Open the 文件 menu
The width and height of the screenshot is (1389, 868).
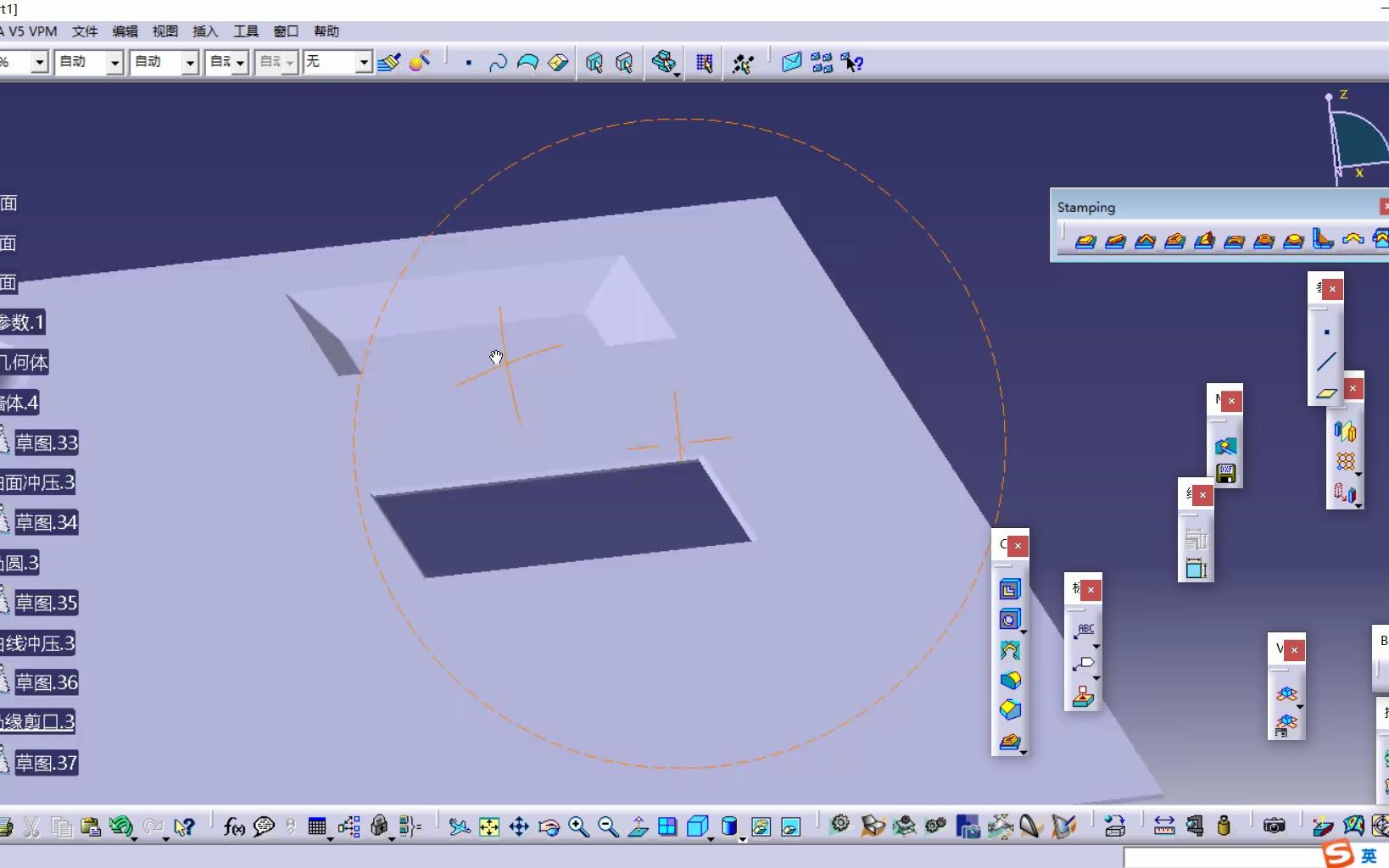pyautogui.click(x=85, y=31)
